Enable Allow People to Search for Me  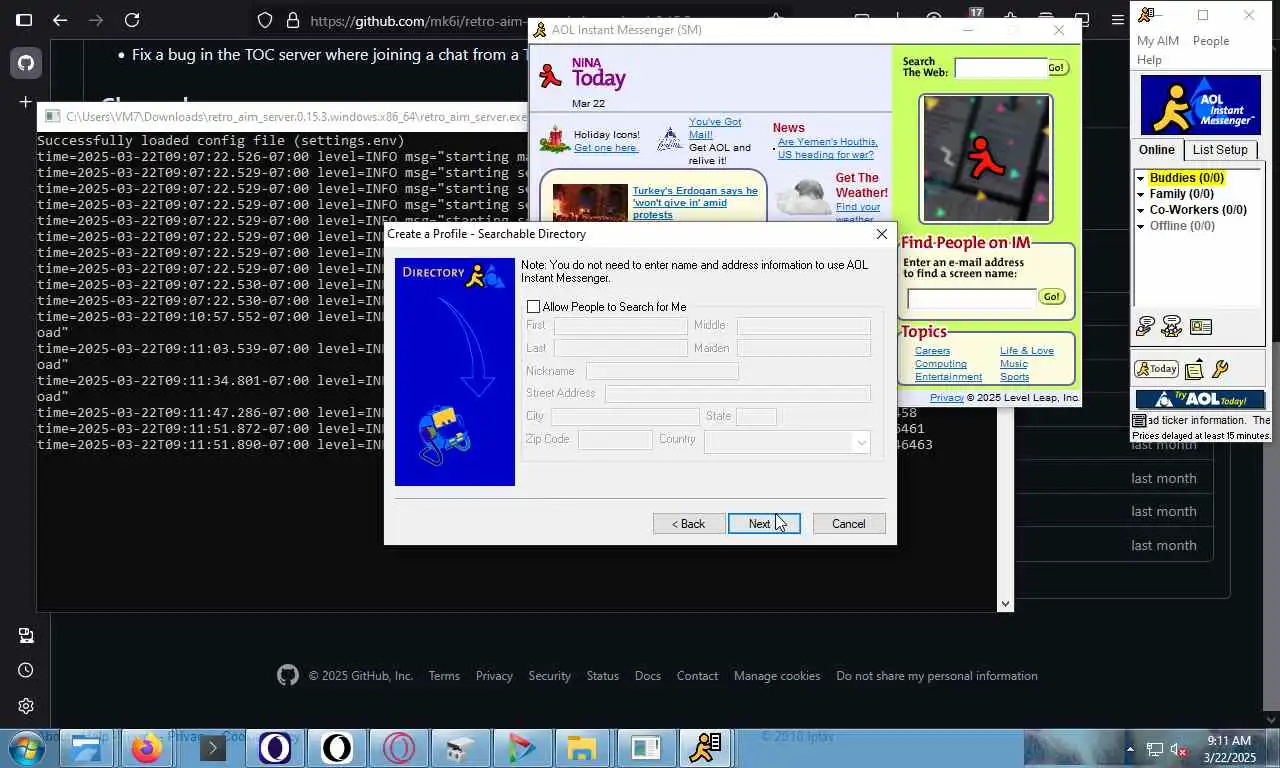point(533,307)
